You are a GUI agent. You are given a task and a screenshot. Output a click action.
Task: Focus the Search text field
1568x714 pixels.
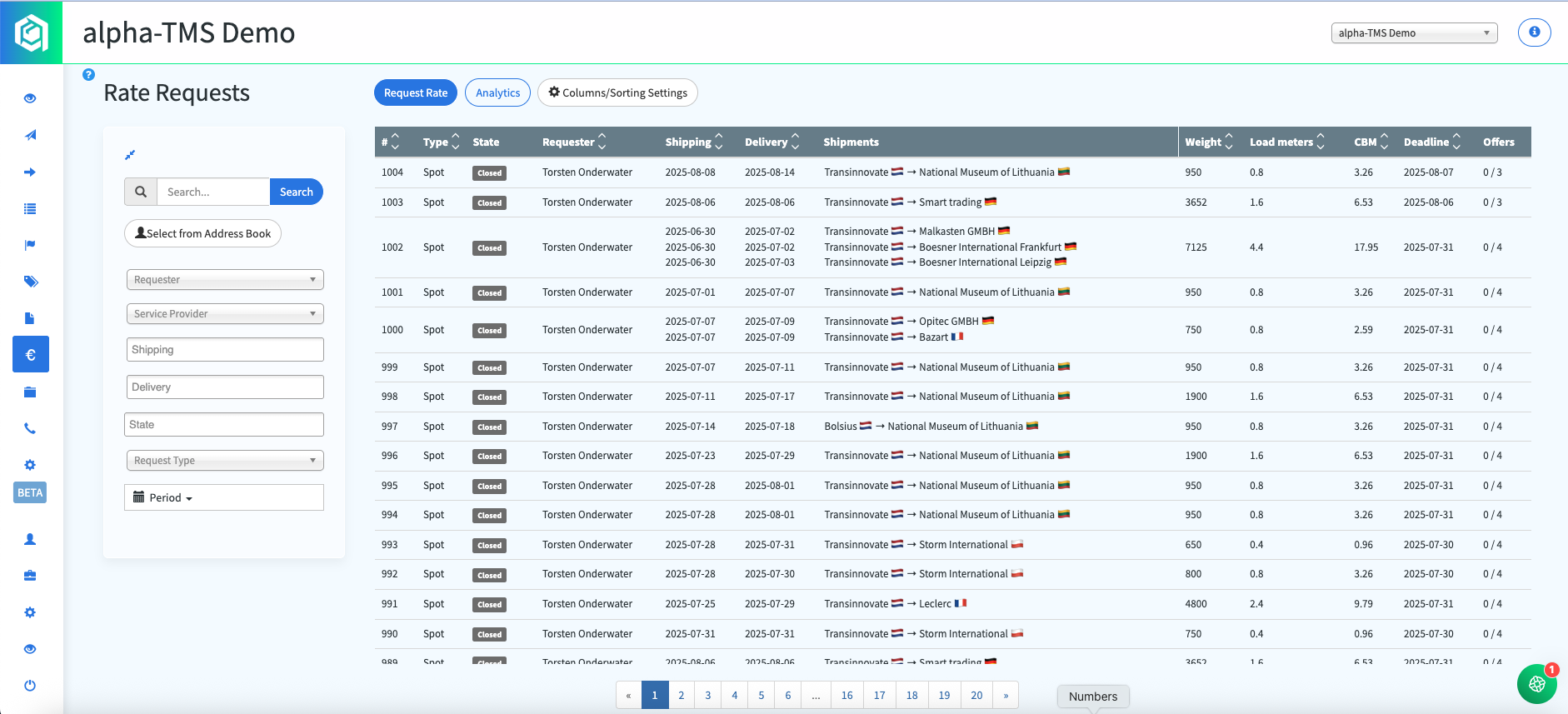[213, 192]
